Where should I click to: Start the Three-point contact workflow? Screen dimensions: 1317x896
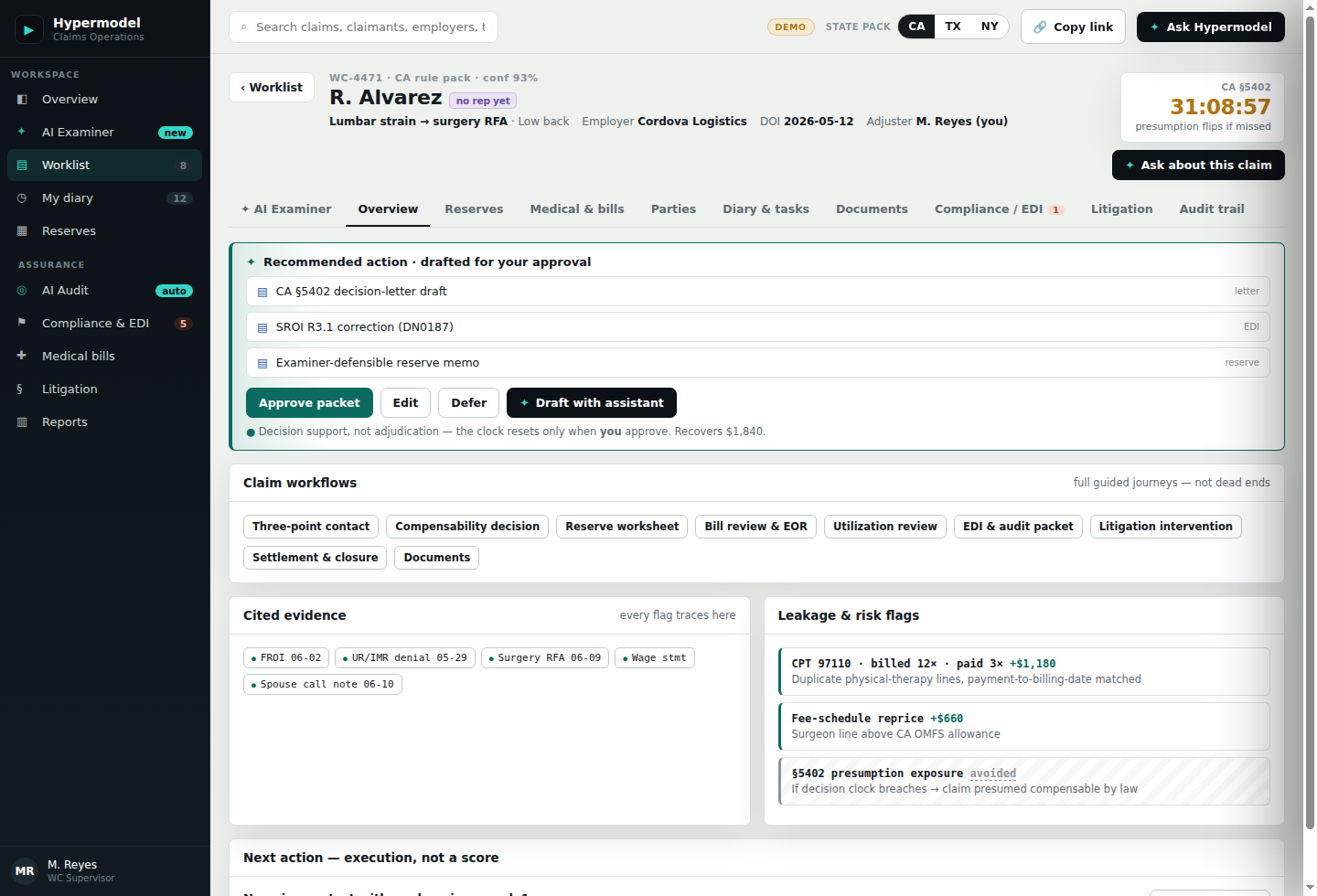(x=311, y=527)
